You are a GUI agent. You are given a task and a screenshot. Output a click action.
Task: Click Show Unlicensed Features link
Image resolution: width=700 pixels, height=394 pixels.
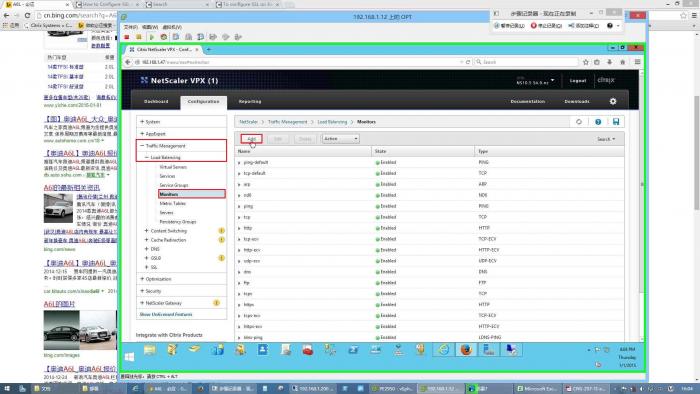tap(166, 315)
